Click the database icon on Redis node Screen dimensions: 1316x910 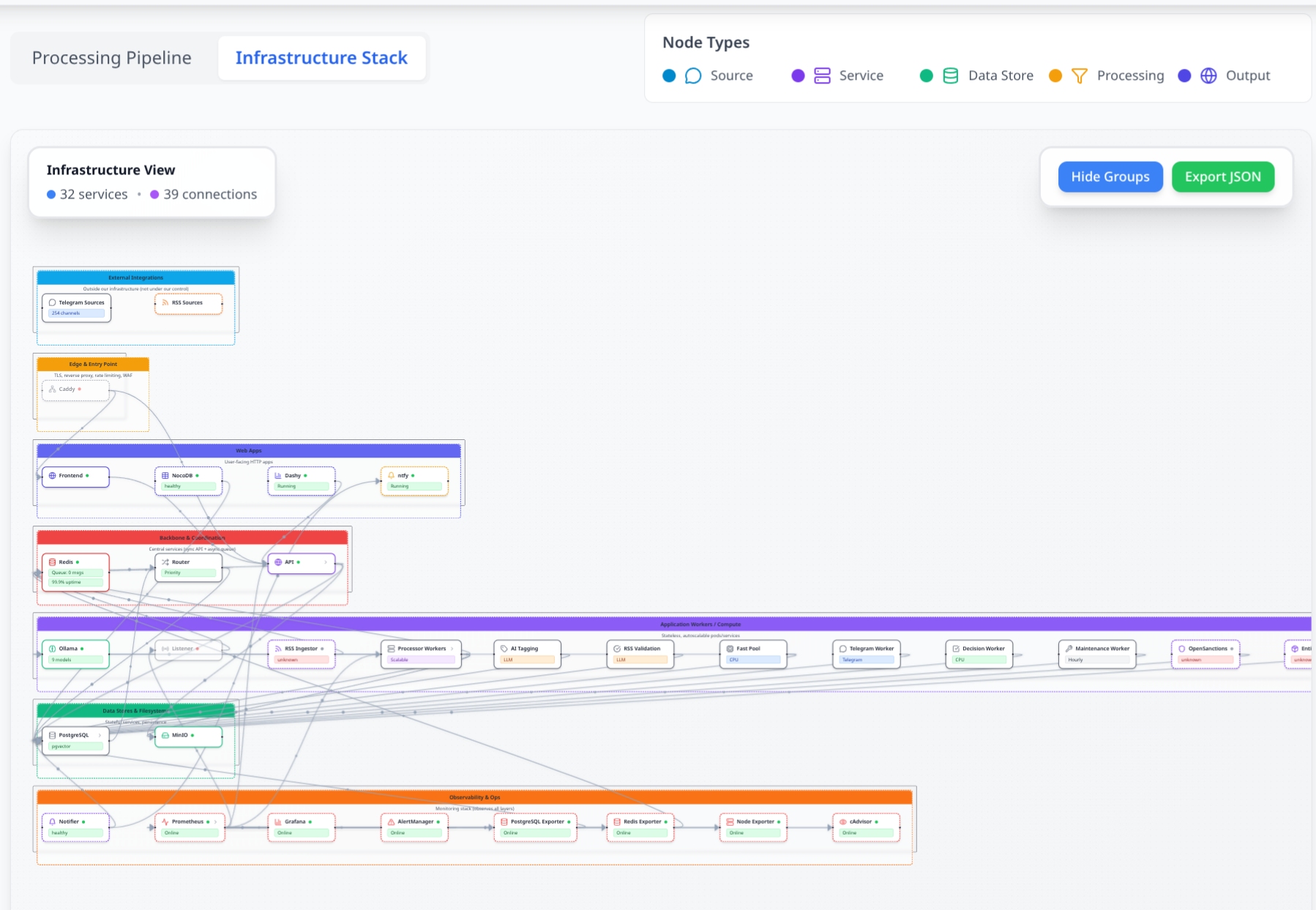[52, 562]
